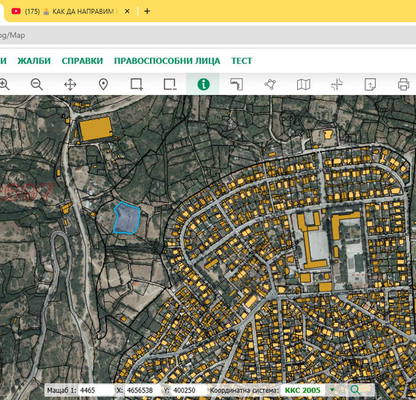Open the folded map layers icon
416x400 pixels.
[303, 85]
